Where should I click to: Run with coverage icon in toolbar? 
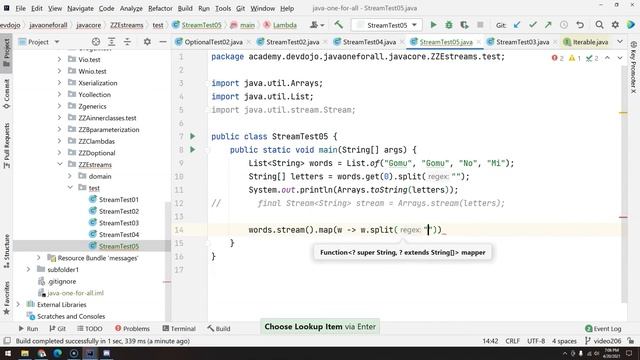pos(464,25)
